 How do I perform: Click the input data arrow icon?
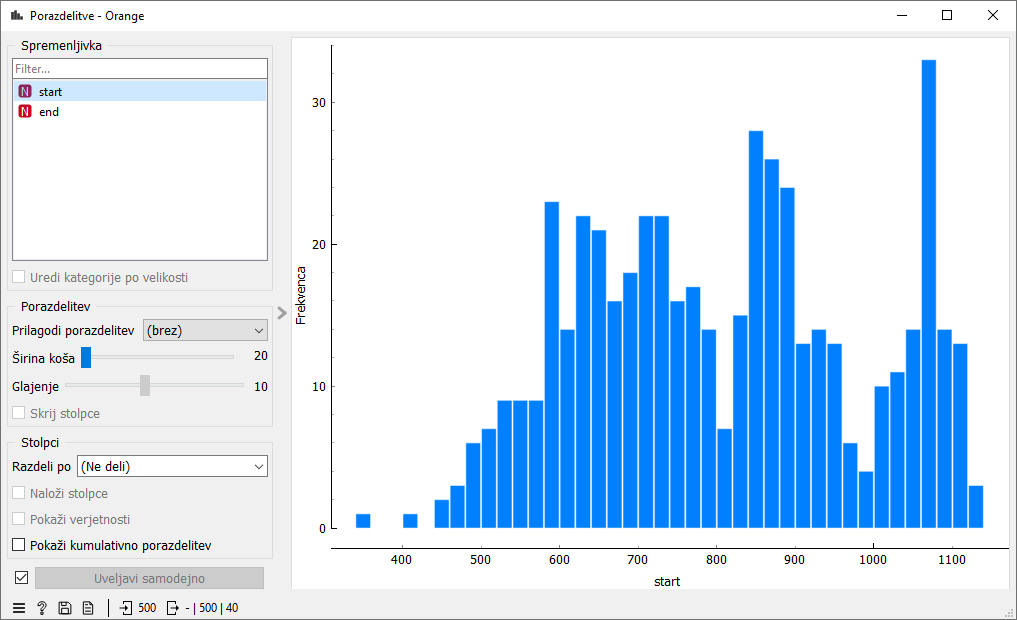click(x=126, y=608)
